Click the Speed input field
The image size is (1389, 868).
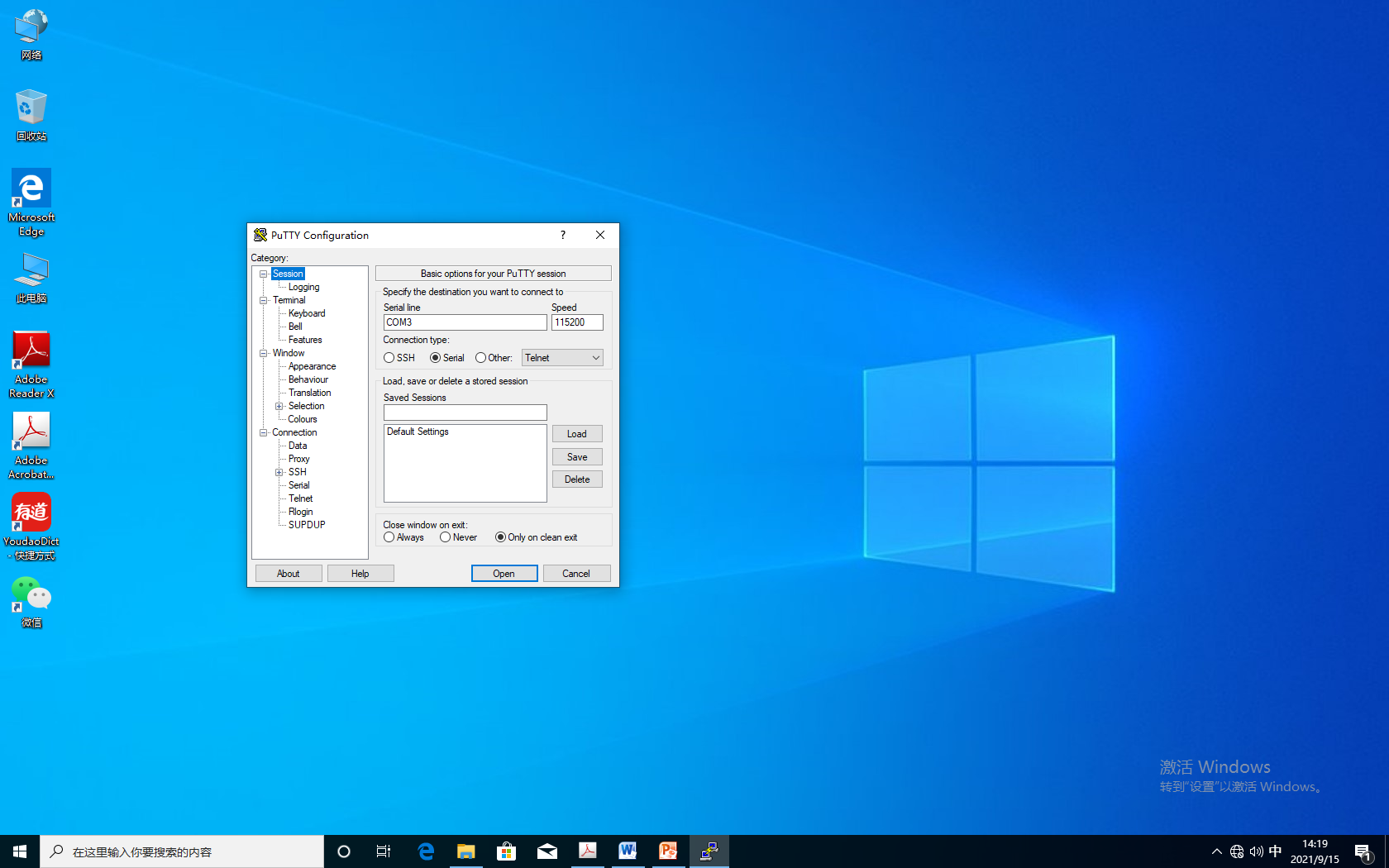577,322
